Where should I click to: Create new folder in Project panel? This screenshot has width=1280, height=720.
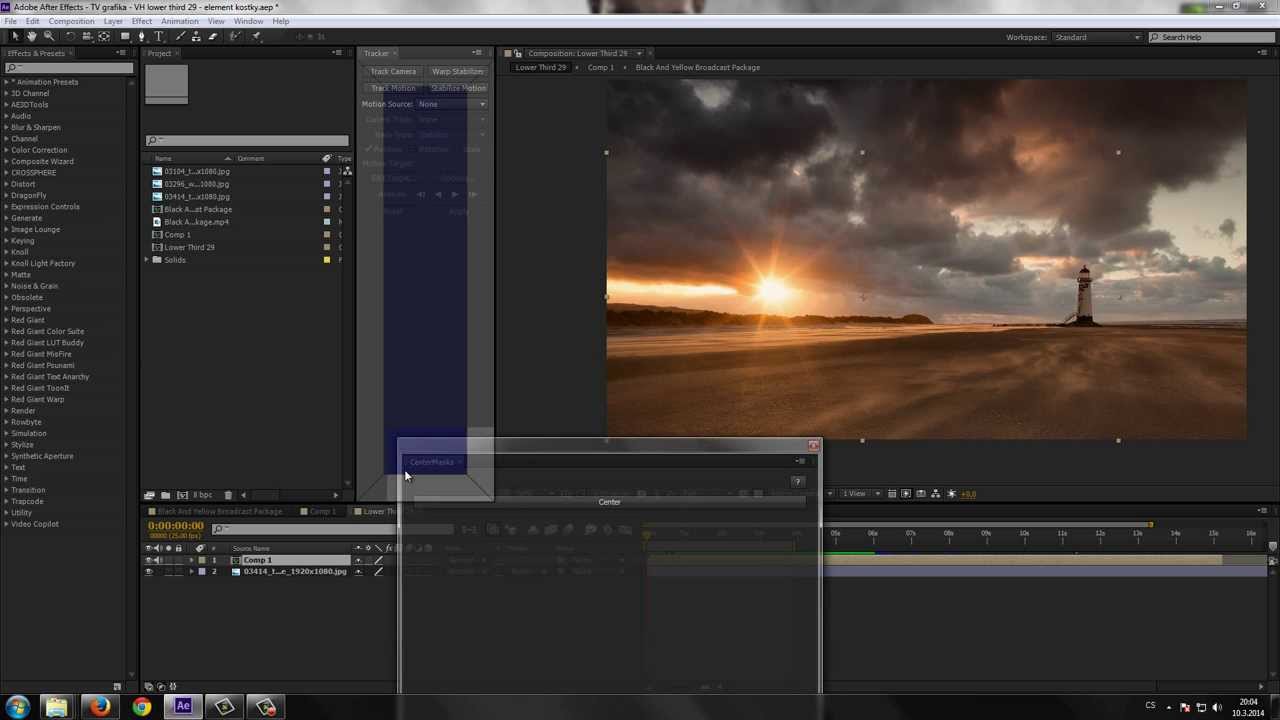click(166, 495)
